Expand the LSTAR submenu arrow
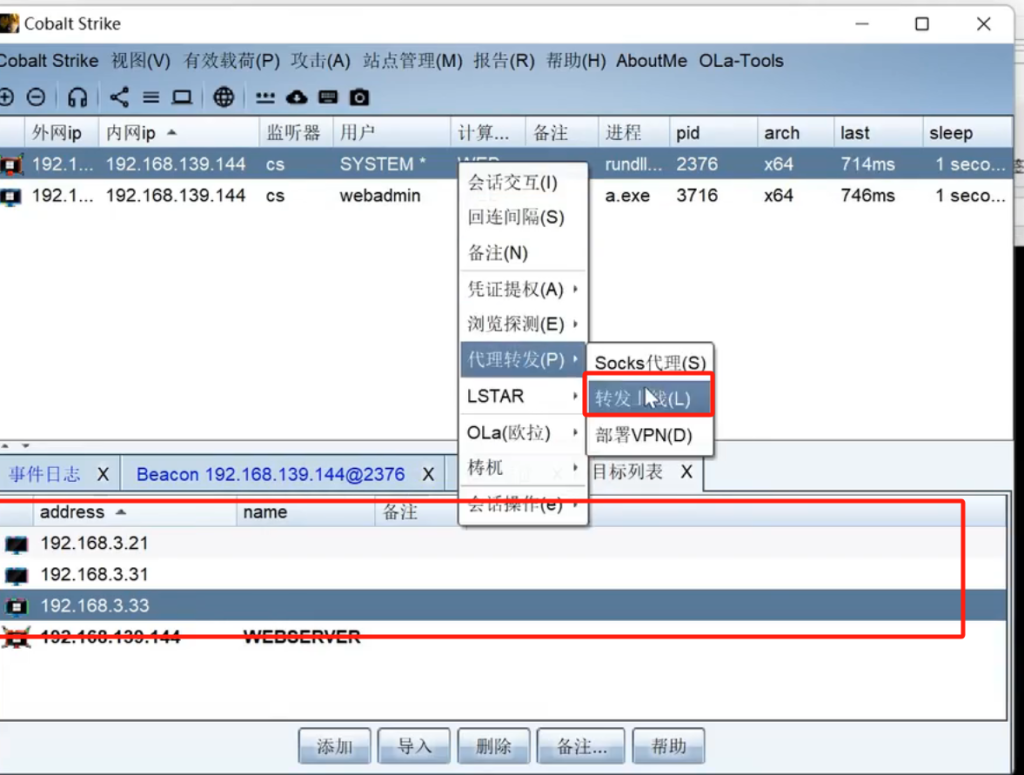The image size is (1024, 775). click(x=575, y=396)
